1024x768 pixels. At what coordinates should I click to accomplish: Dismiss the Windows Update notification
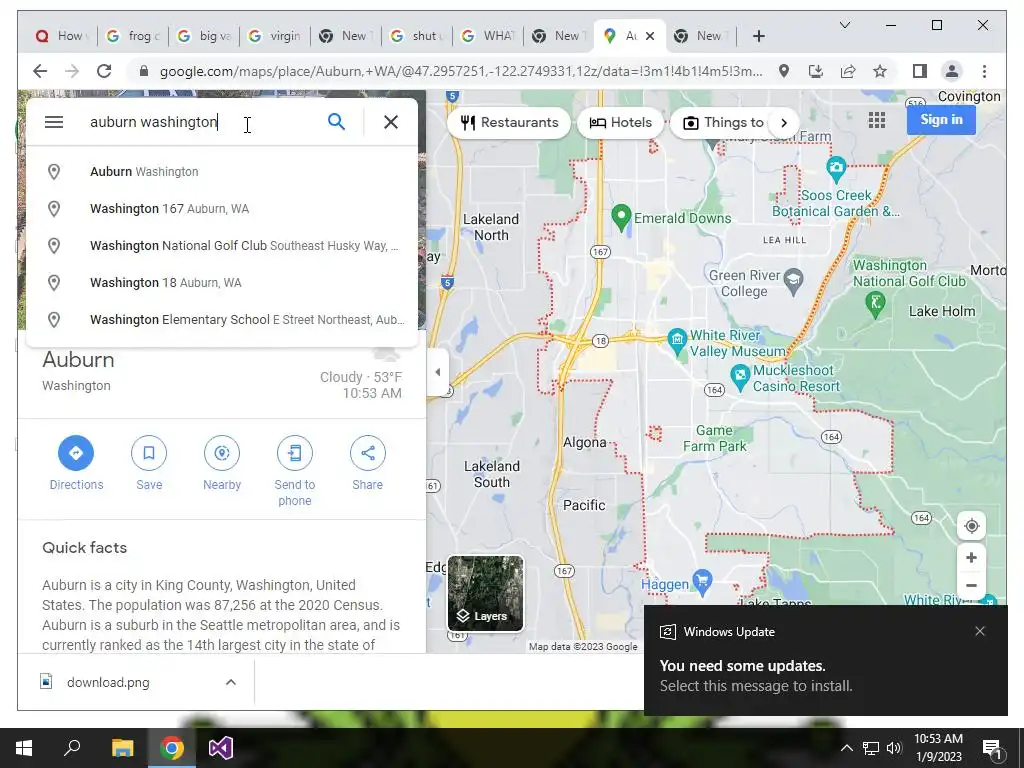pyautogui.click(x=980, y=631)
